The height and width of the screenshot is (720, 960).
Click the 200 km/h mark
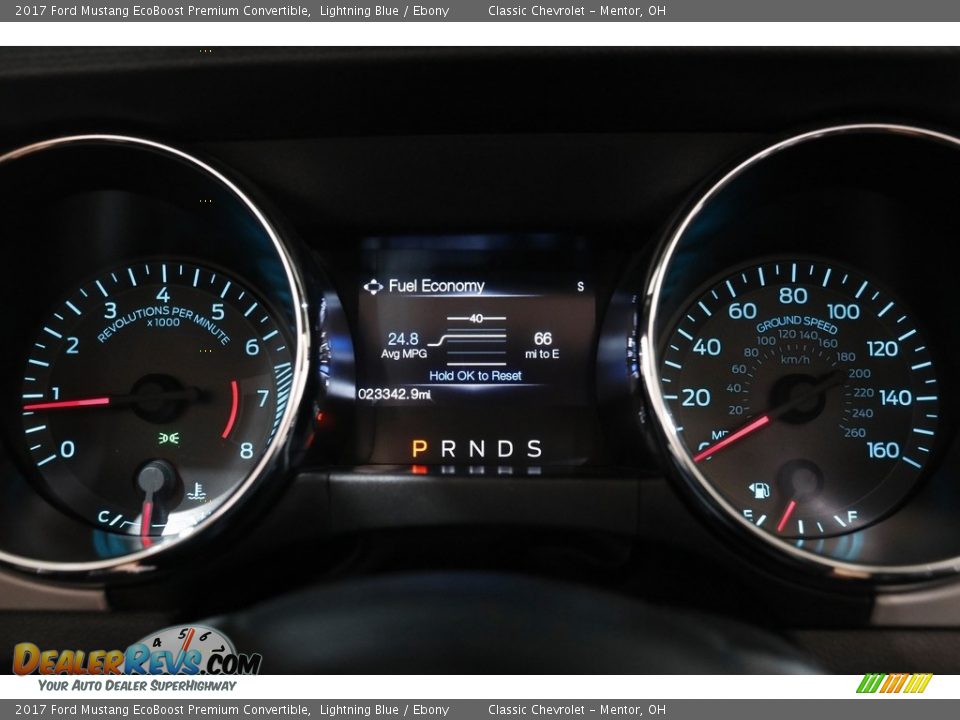[860, 373]
